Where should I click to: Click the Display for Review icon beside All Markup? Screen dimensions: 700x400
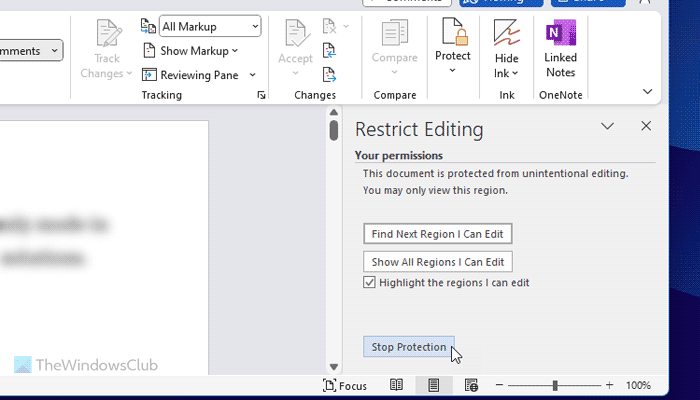148,26
